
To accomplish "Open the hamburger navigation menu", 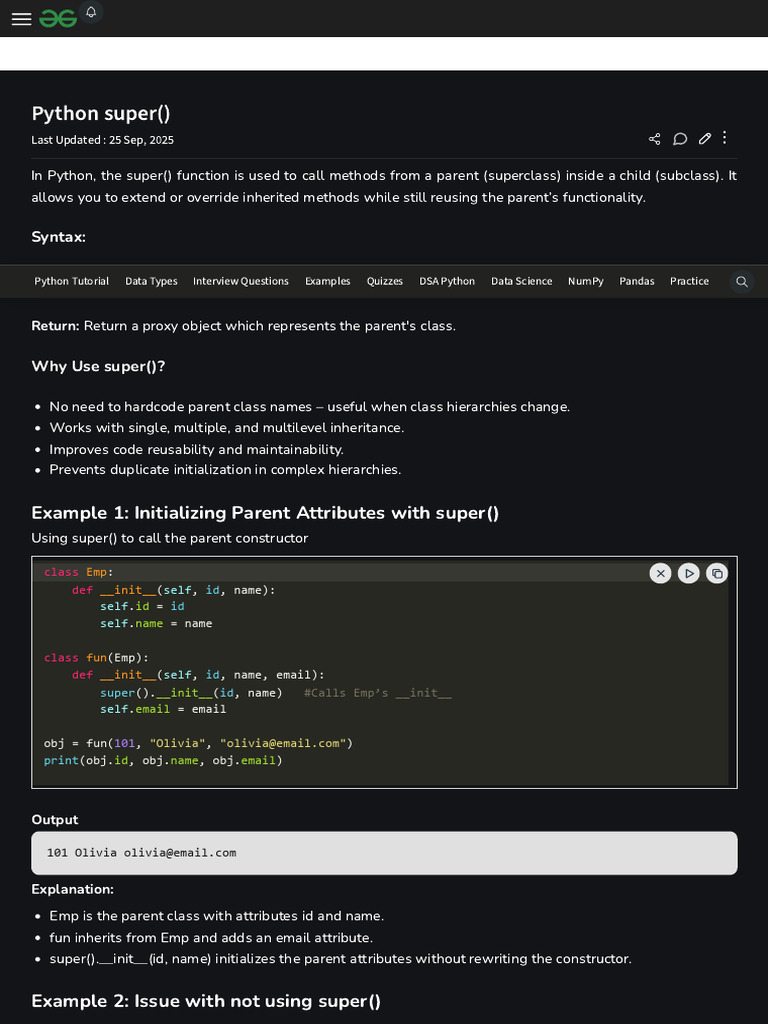I will pyautogui.click(x=21, y=19).
